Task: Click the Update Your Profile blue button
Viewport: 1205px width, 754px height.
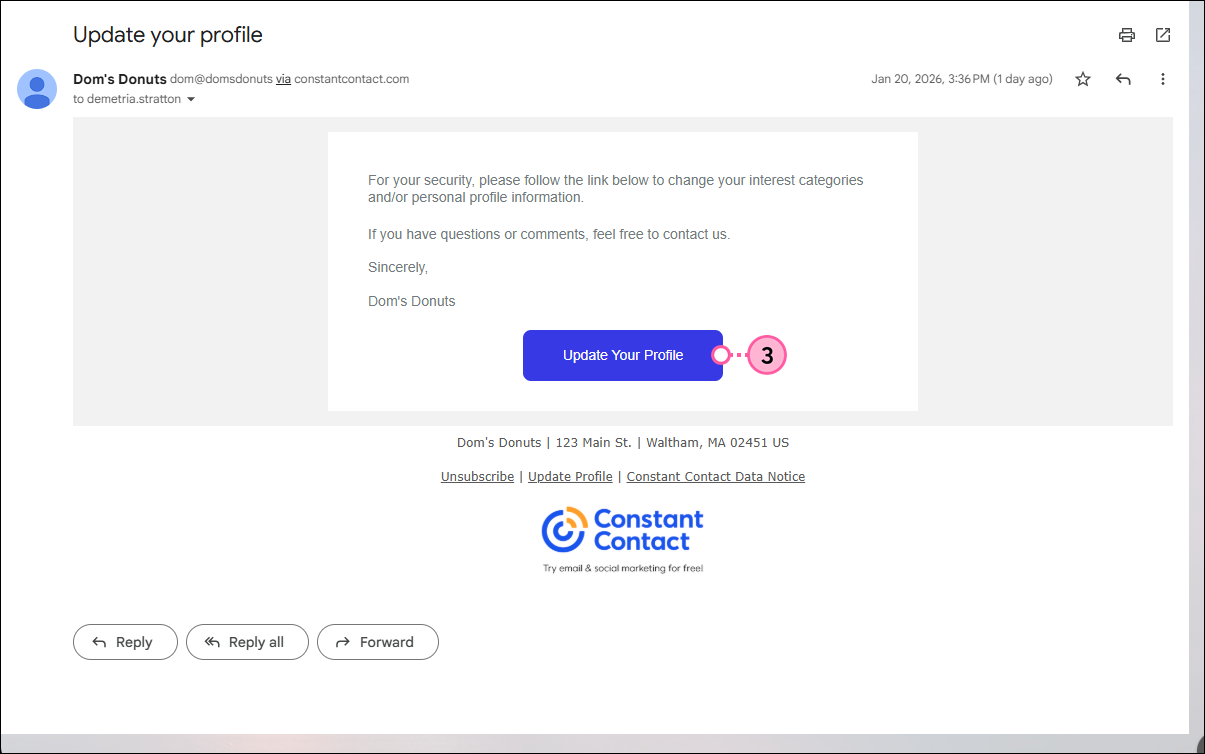Action: click(x=623, y=355)
